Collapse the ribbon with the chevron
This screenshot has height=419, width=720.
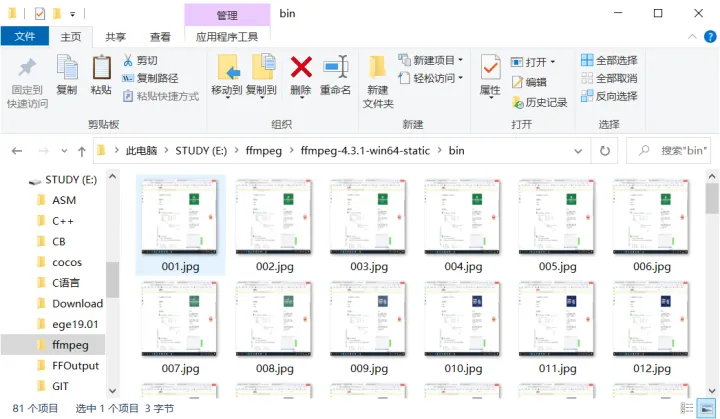(692, 36)
